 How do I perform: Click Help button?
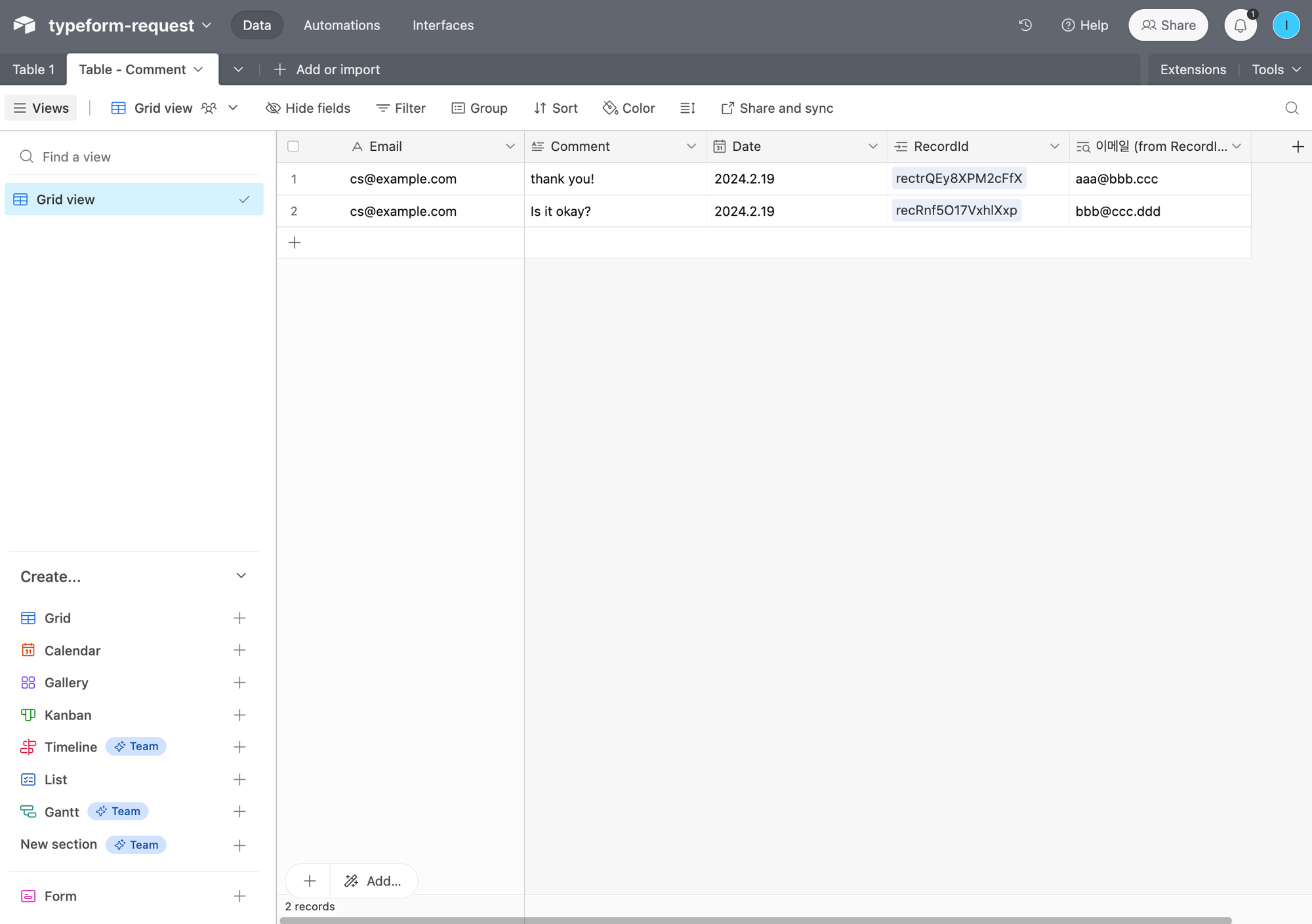[x=1084, y=26]
